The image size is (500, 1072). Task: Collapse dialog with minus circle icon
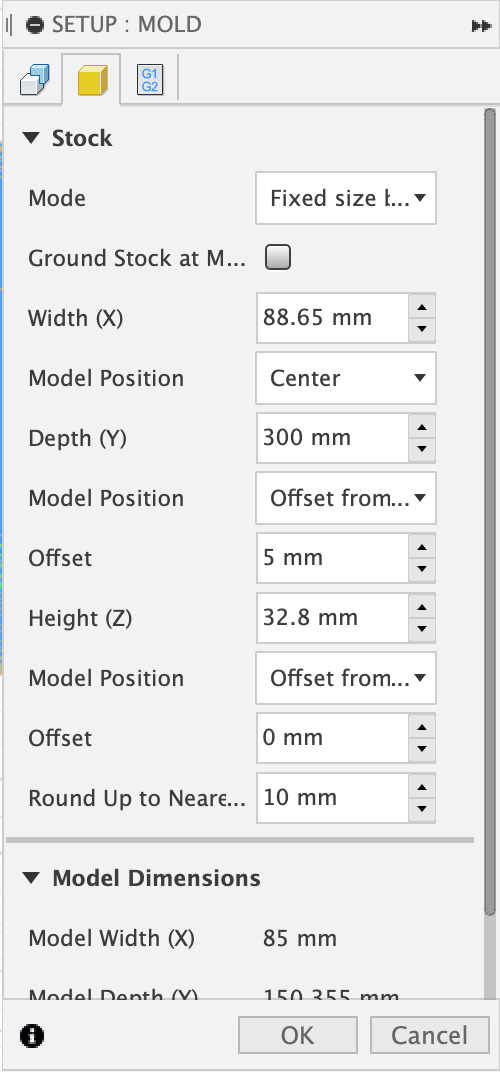[x=35, y=25]
